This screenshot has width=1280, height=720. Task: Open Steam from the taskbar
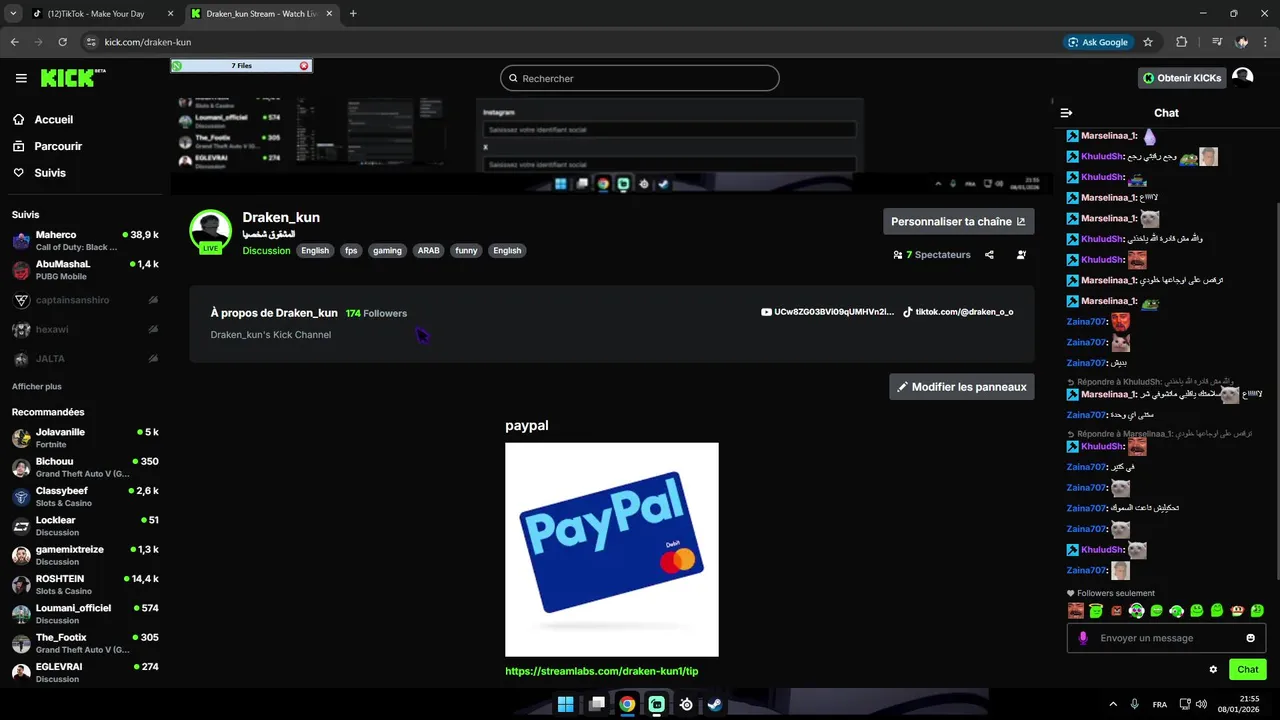(715, 704)
